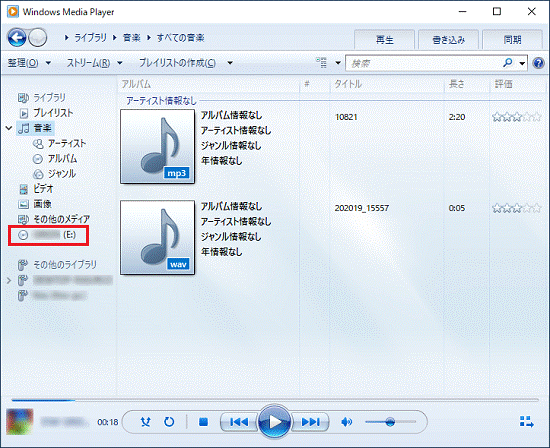Image resolution: width=550 pixels, height=448 pixels.
Task: Click the Back navigation arrow button
Action: click(17, 38)
